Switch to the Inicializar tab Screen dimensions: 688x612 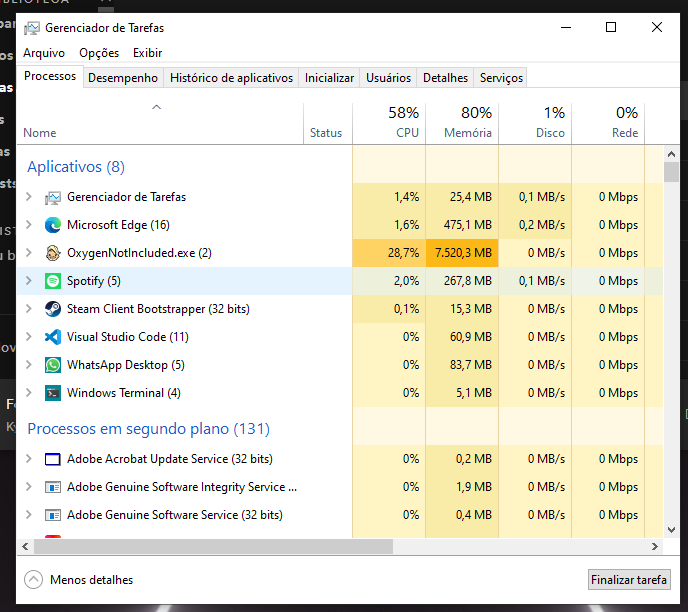point(329,78)
